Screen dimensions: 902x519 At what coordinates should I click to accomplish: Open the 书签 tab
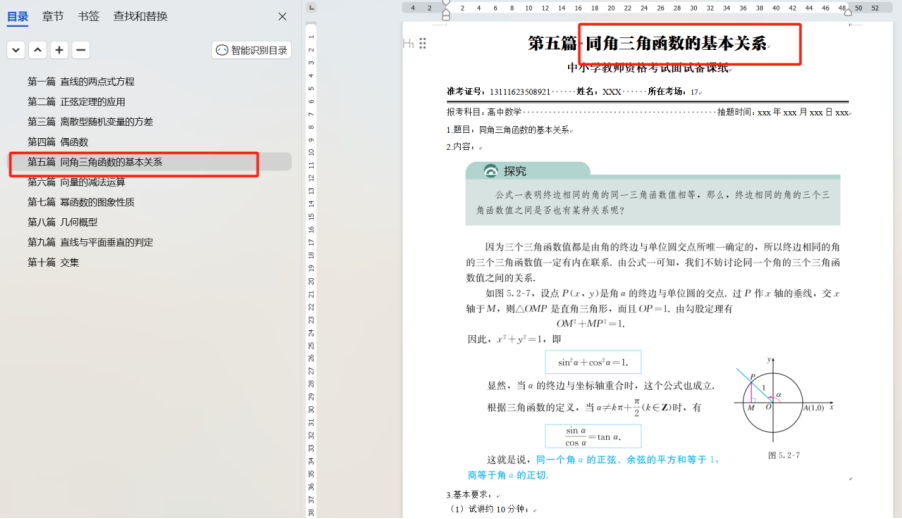[89, 16]
